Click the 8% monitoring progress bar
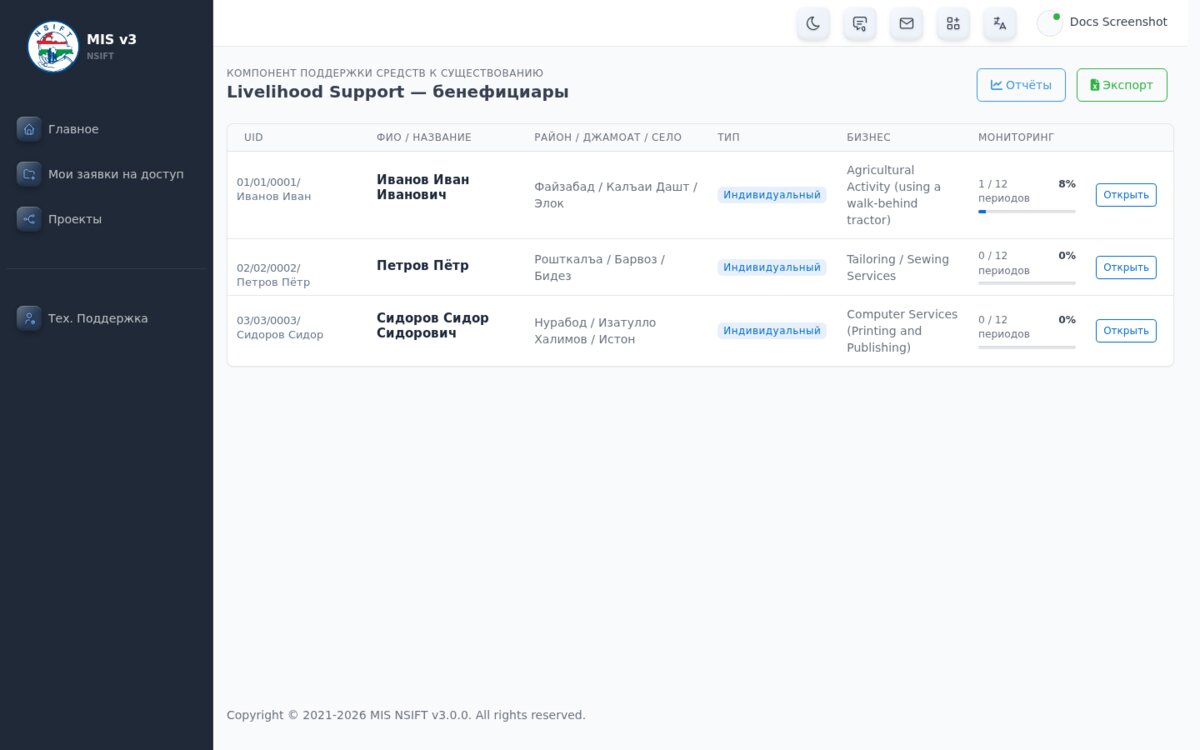The width and height of the screenshot is (1200, 750). pos(1027,211)
